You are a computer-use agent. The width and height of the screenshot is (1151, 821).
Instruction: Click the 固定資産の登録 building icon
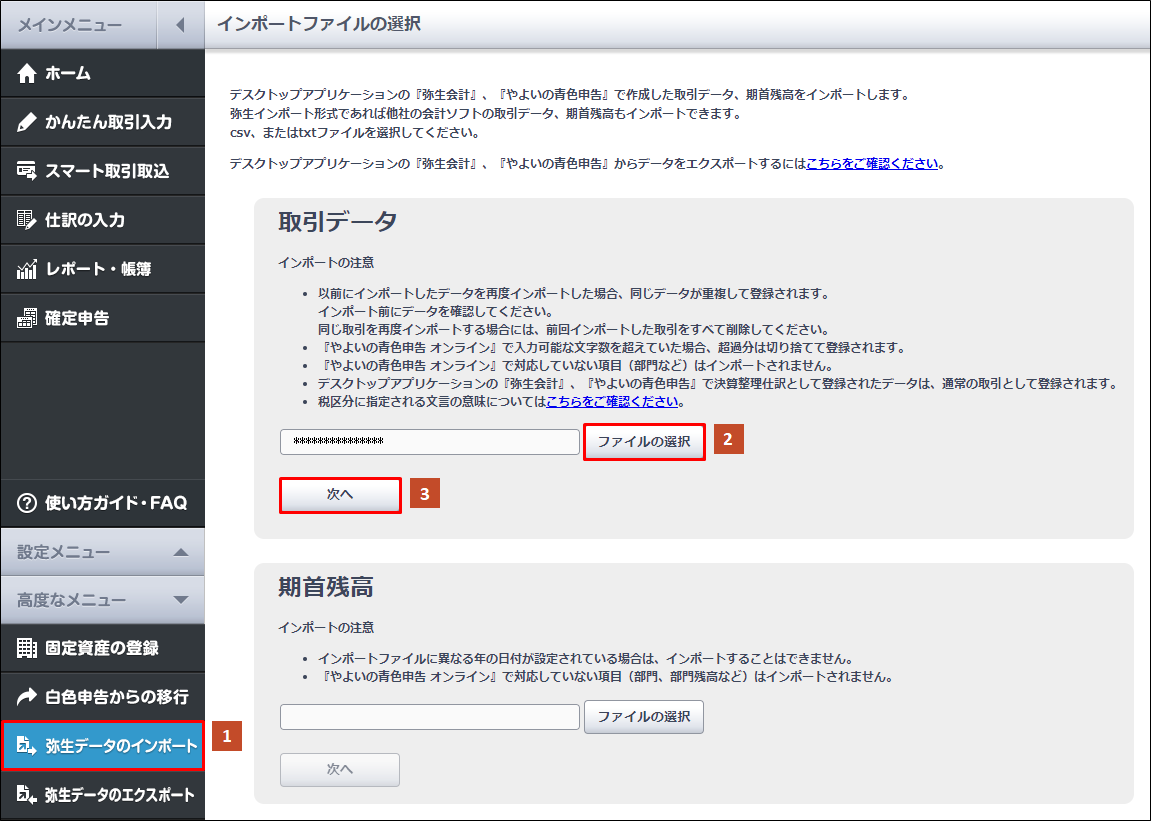point(26,648)
